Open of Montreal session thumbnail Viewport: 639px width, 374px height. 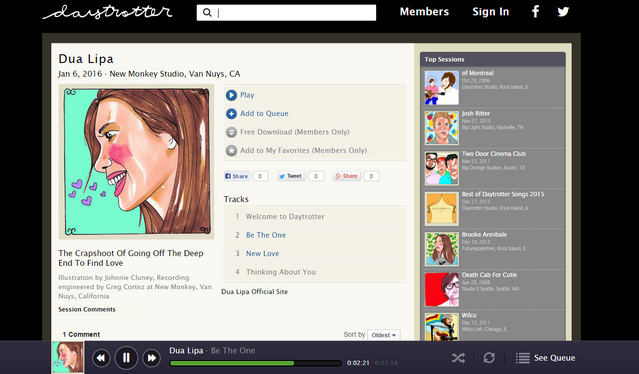tap(441, 88)
